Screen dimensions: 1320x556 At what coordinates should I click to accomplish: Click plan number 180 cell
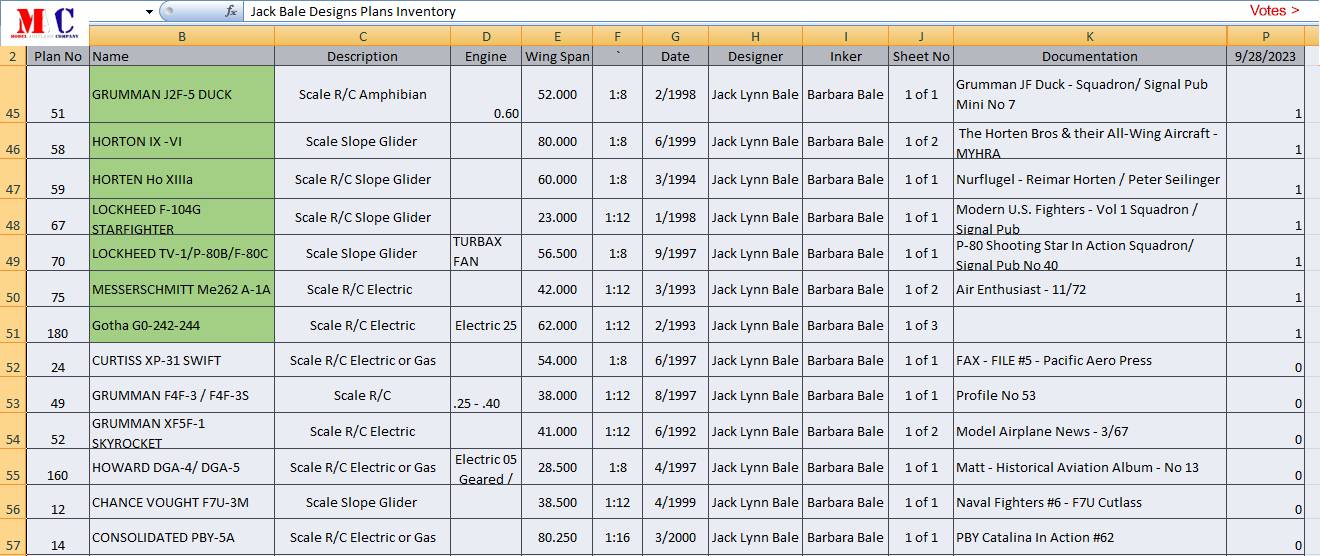tap(58, 325)
